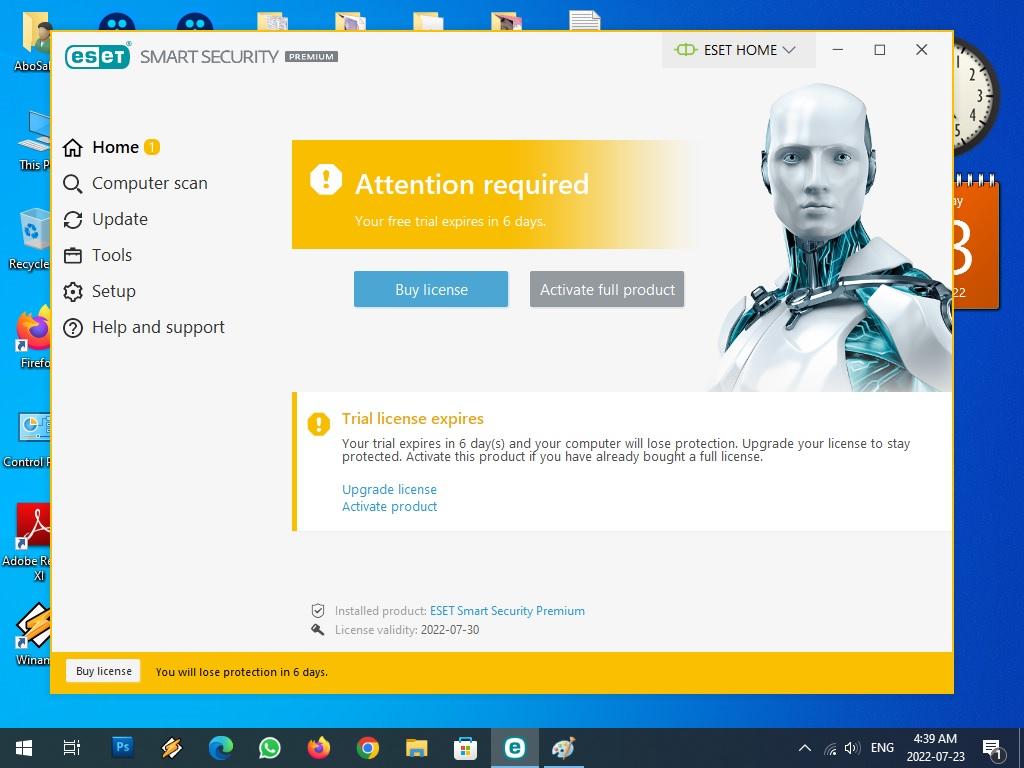
Task: Minimize the ESET window
Action: (x=838, y=50)
